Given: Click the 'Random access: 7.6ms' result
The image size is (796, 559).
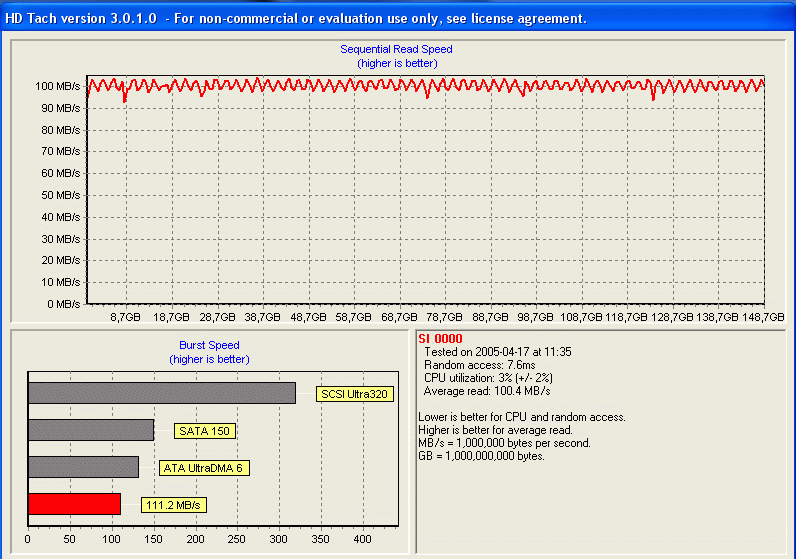Looking at the screenshot, I should (479, 365).
